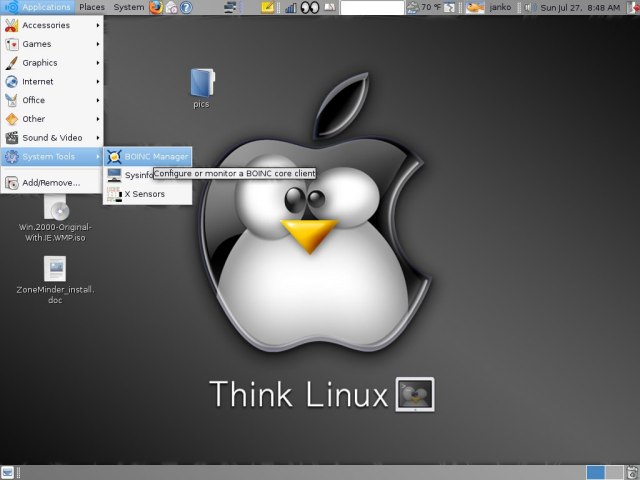Image resolution: width=640 pixels, height=480 pixels.
Task: Close the Applications menu via its panel button
Action: 38,7
